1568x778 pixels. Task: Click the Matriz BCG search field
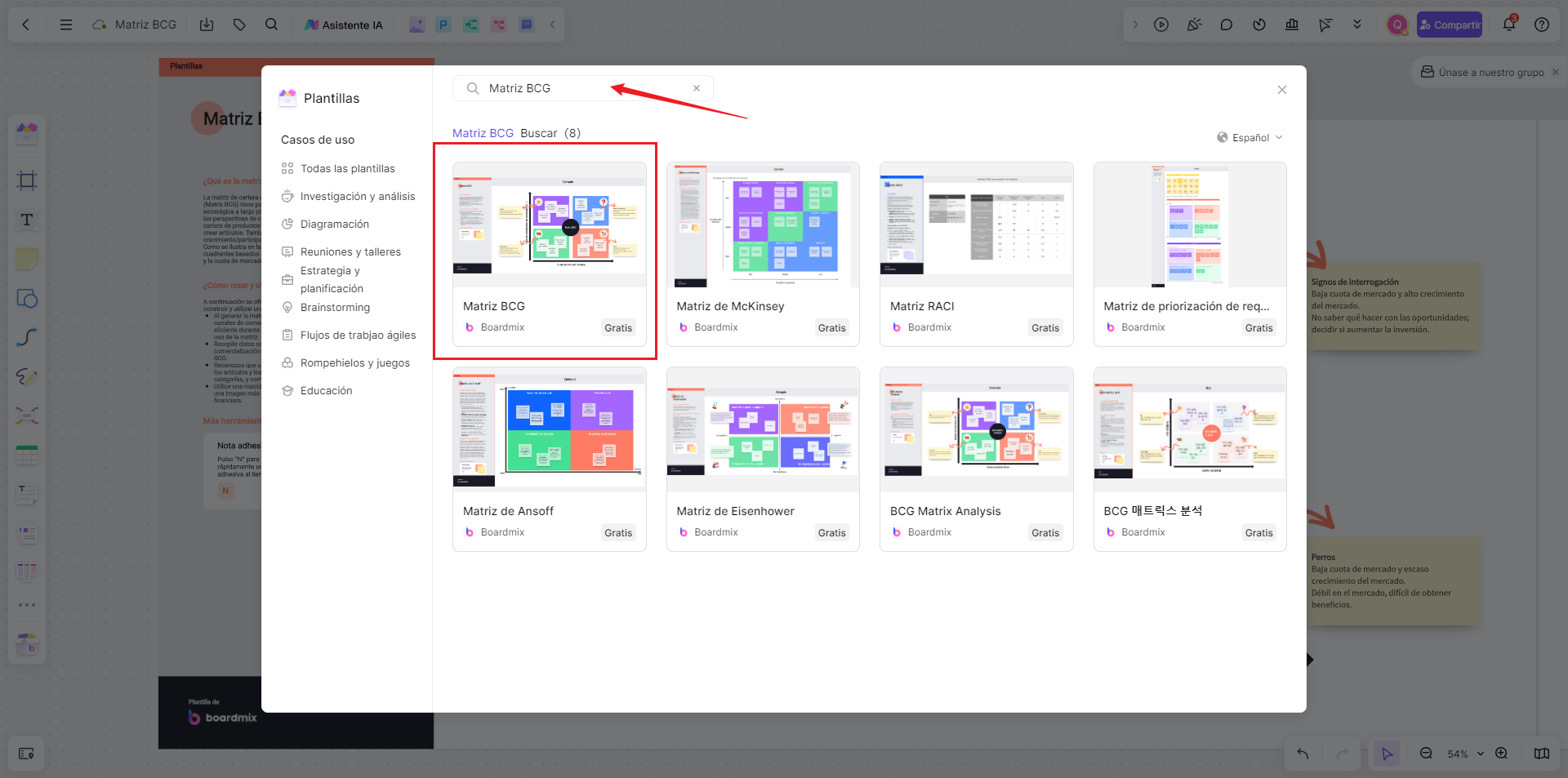click(583, 88)
